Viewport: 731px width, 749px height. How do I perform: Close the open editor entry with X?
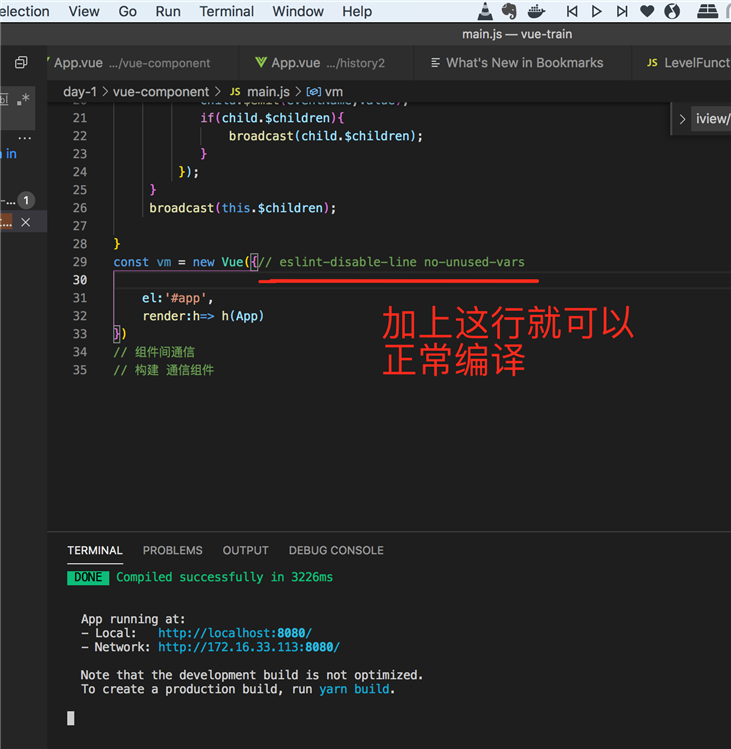coord(25,222)
